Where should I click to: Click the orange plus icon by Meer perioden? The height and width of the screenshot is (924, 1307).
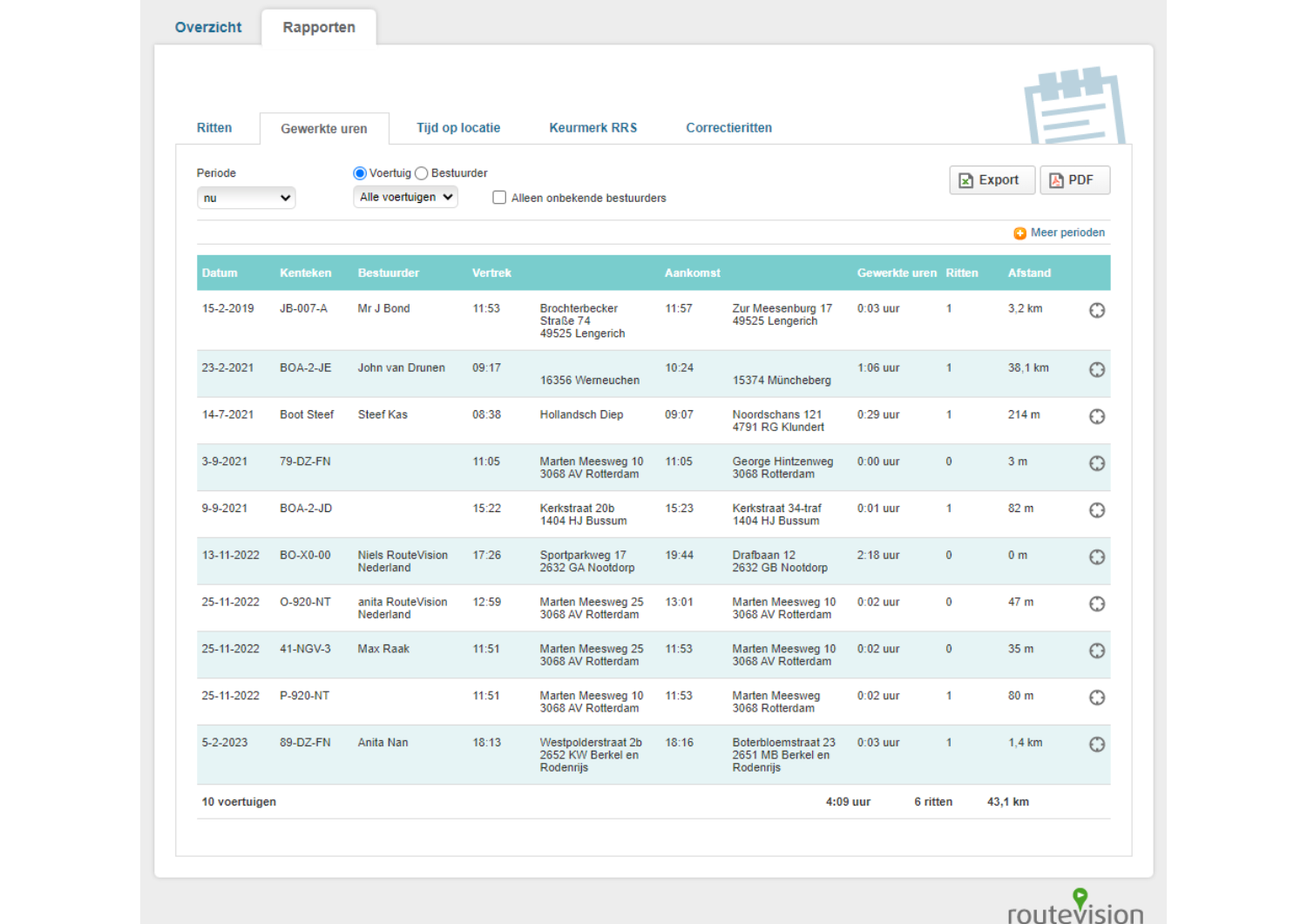1019,233
